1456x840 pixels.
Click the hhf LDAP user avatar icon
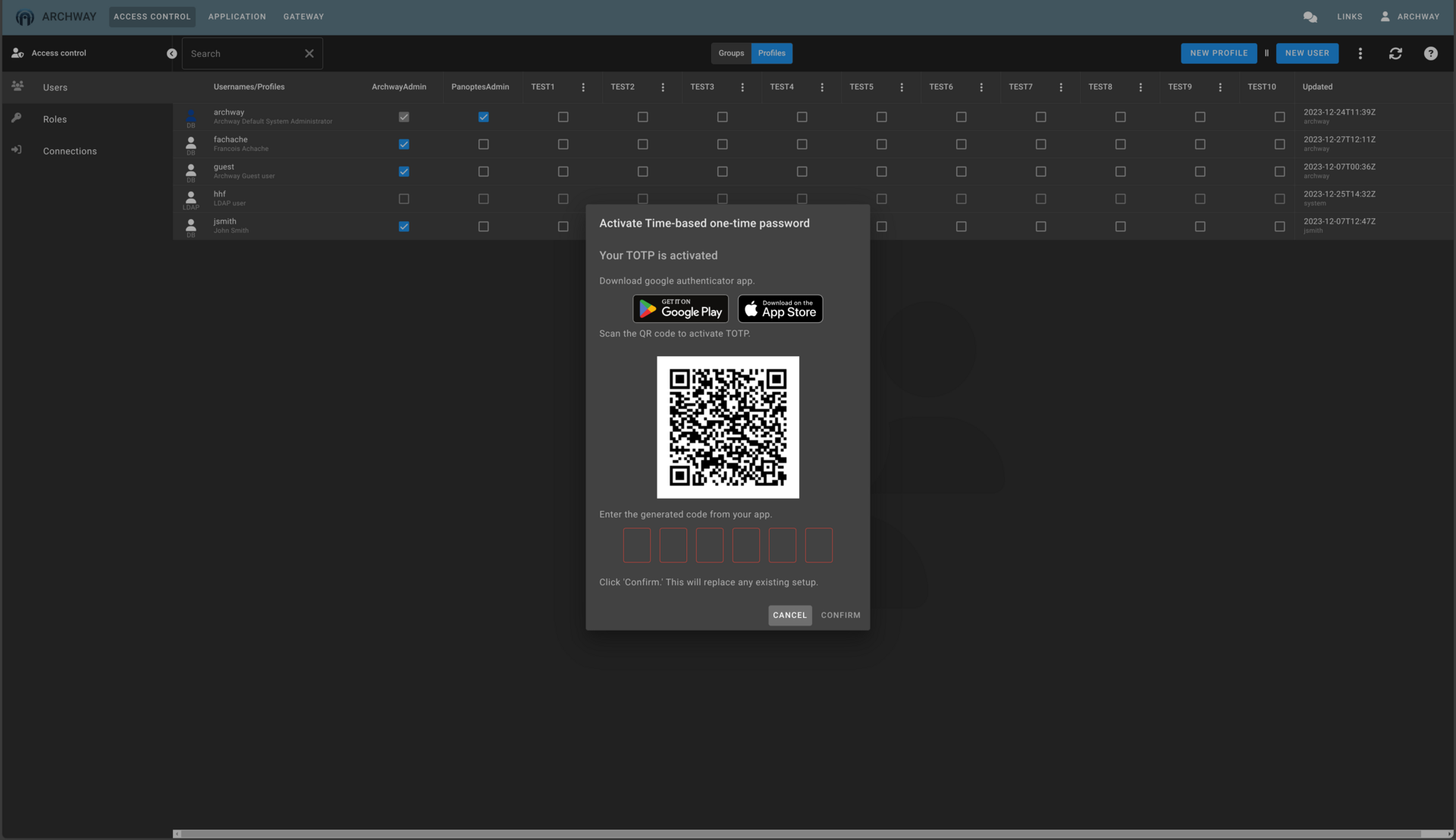coord(191,197)
